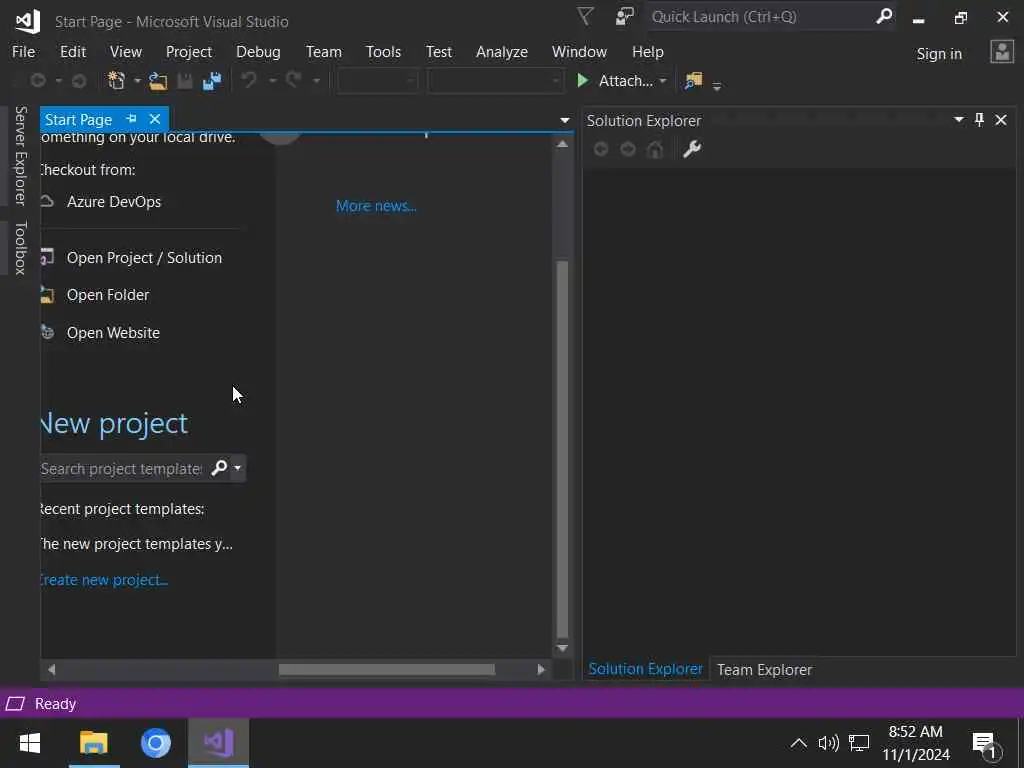Open the Tools menu
The height and width of the screenshot is (768, 1024).
pyautogui.click(x=383, y=52)
